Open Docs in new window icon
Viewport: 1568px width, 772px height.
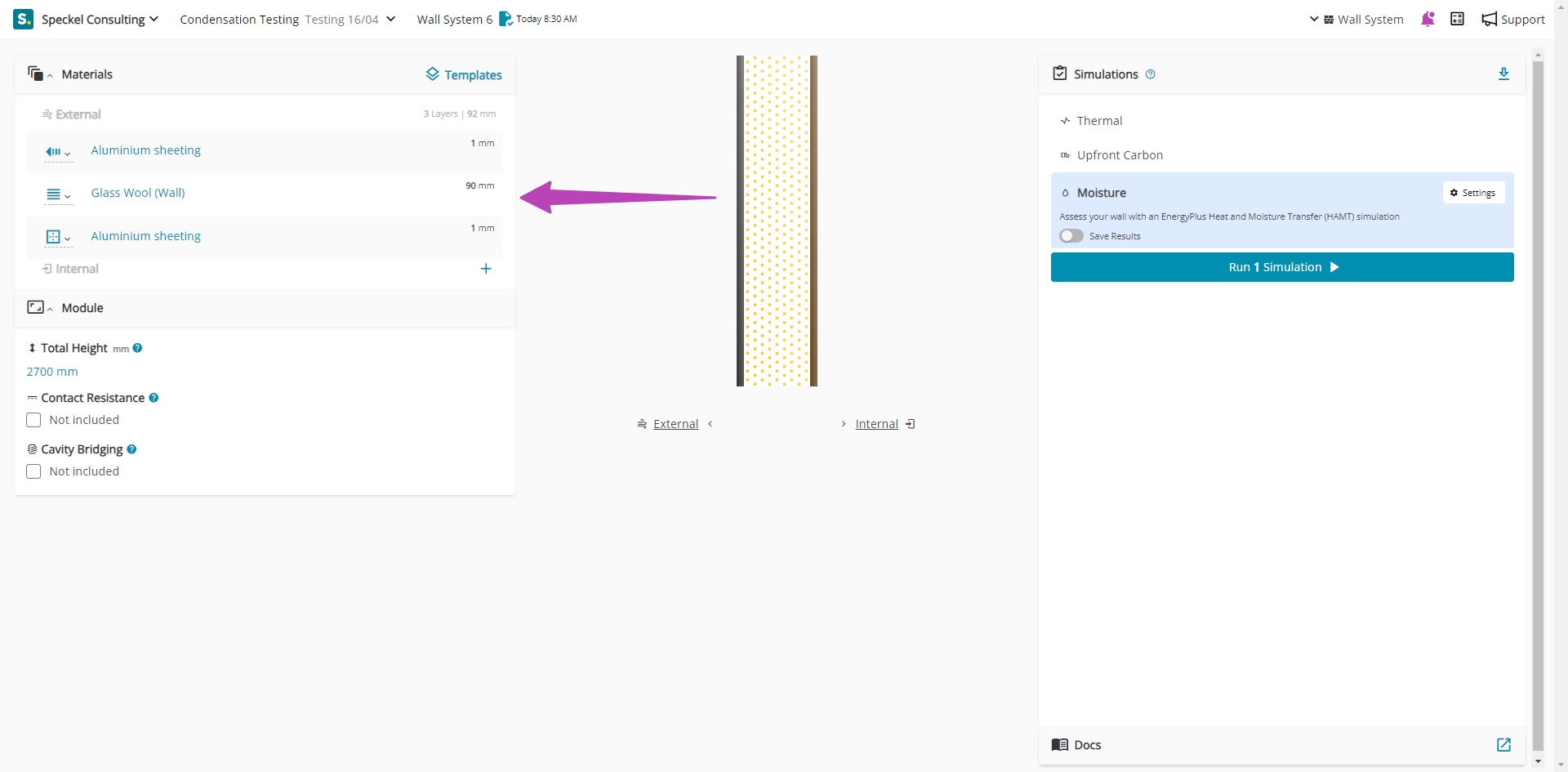tap(1503, 744)
